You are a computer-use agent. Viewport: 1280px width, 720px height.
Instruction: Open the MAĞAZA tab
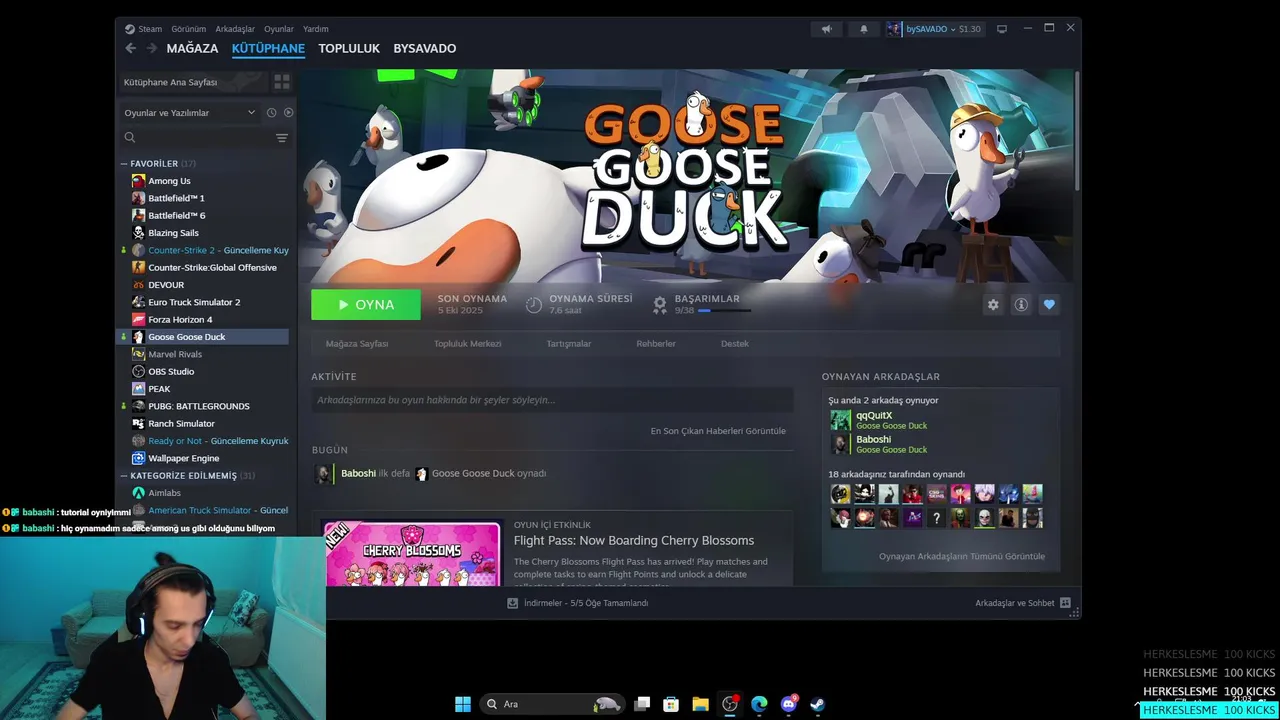pyautogui.click(x=192, y=48)
